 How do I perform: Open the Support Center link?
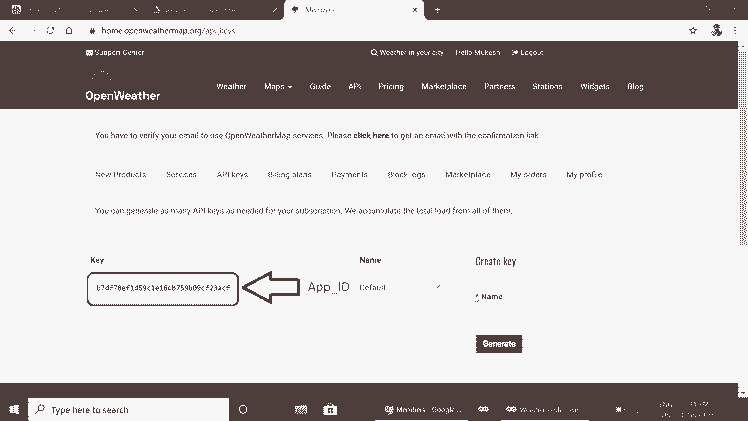pyautogui.click(x=115, y=52)
